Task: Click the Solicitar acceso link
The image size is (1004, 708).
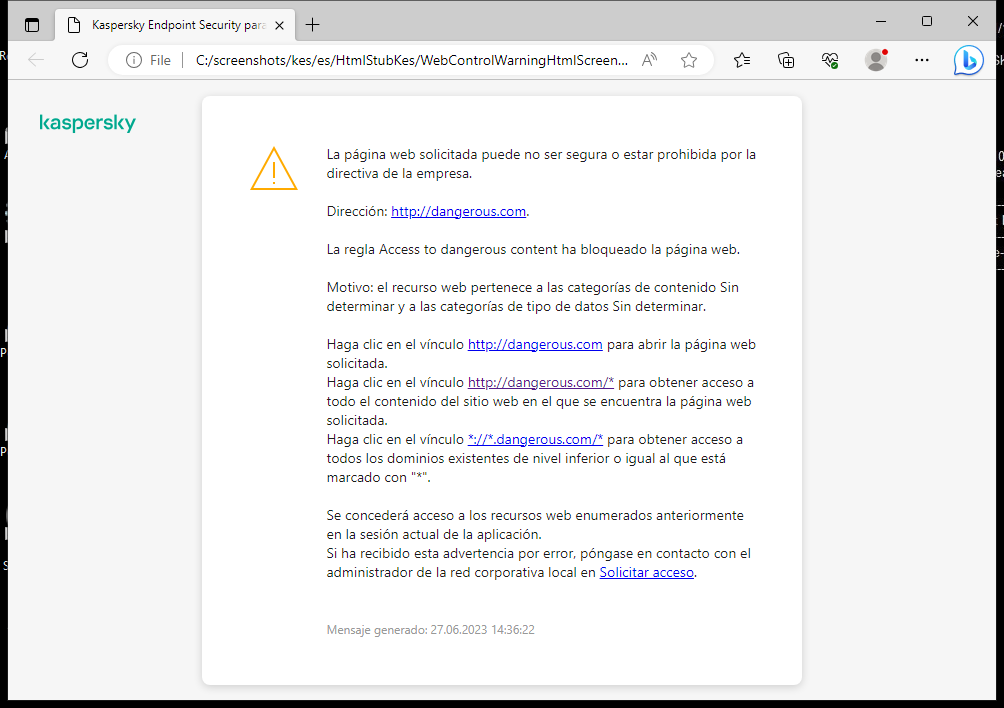Action: pos(646,572)
